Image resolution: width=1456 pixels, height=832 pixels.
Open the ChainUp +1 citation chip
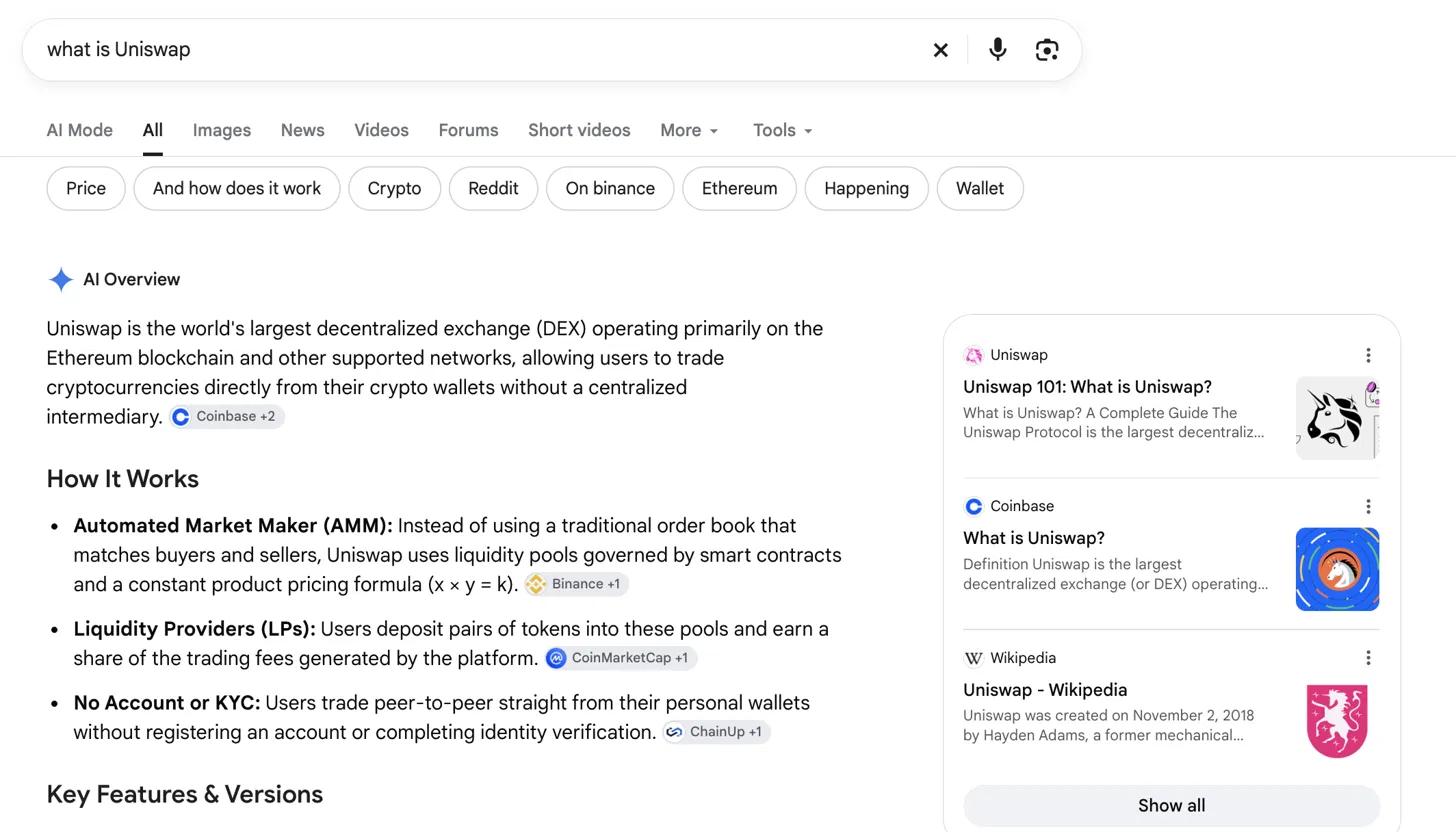click(716, 732)
